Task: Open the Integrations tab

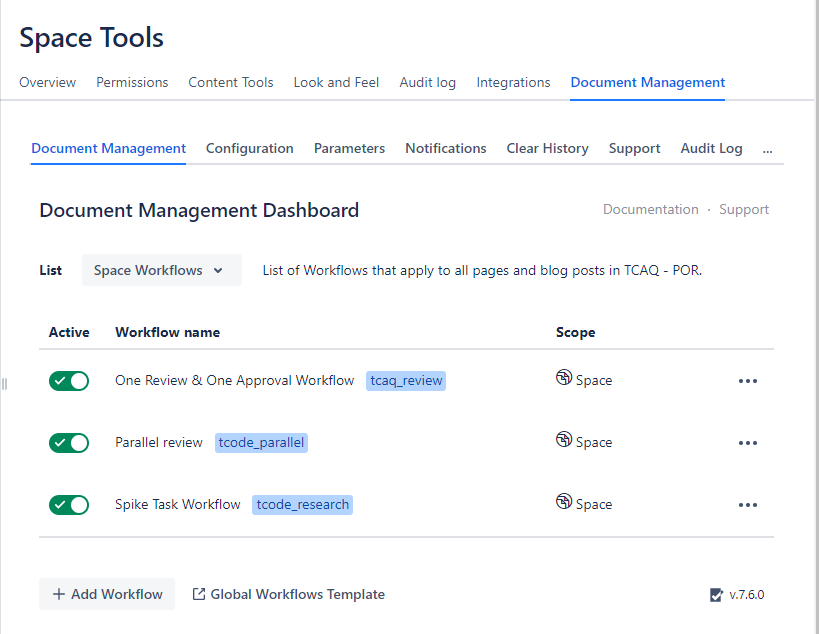Action: pos(513,83)
